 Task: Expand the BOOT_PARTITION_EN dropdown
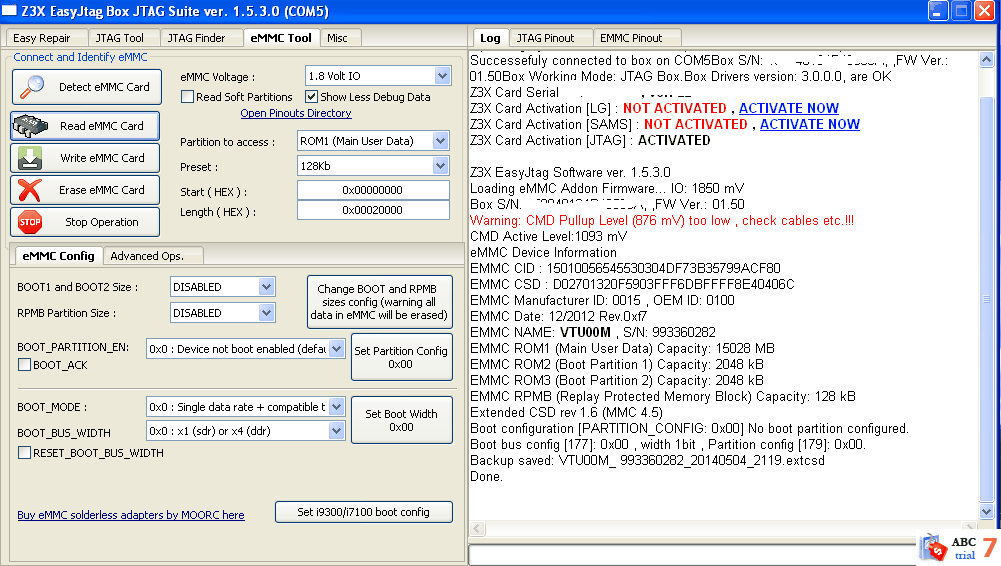pyautogui.click(x=336, y=349)
